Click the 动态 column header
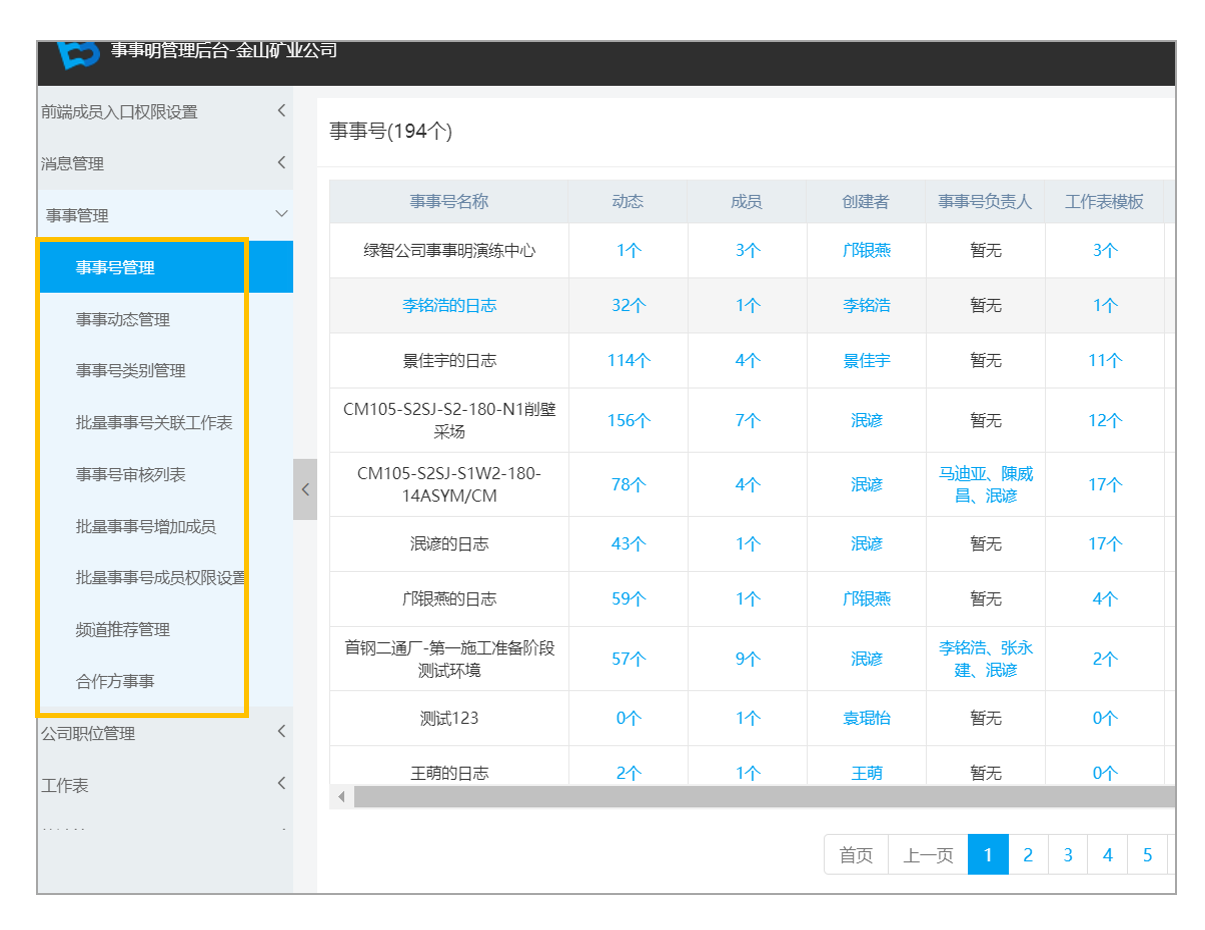The width and height of the screenshot is (1205, 930). (628, 202)
